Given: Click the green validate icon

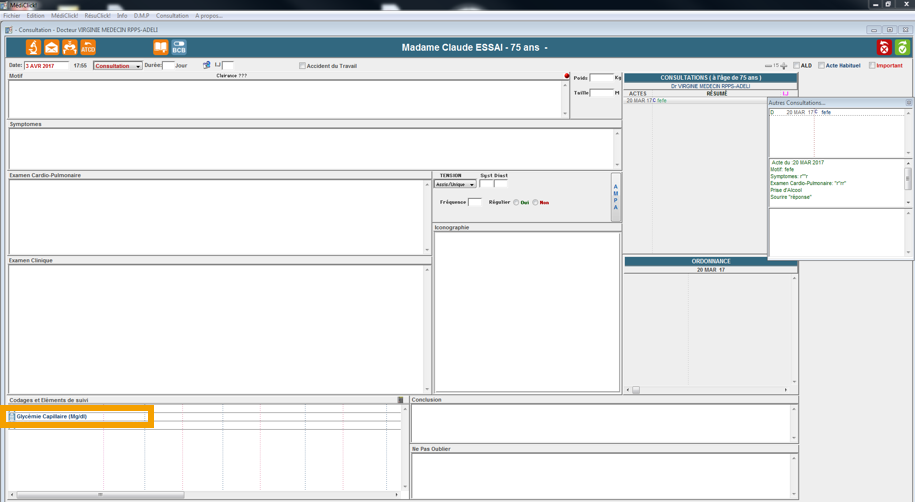Looking at the screenshot, I should click(x=902, y=47).
